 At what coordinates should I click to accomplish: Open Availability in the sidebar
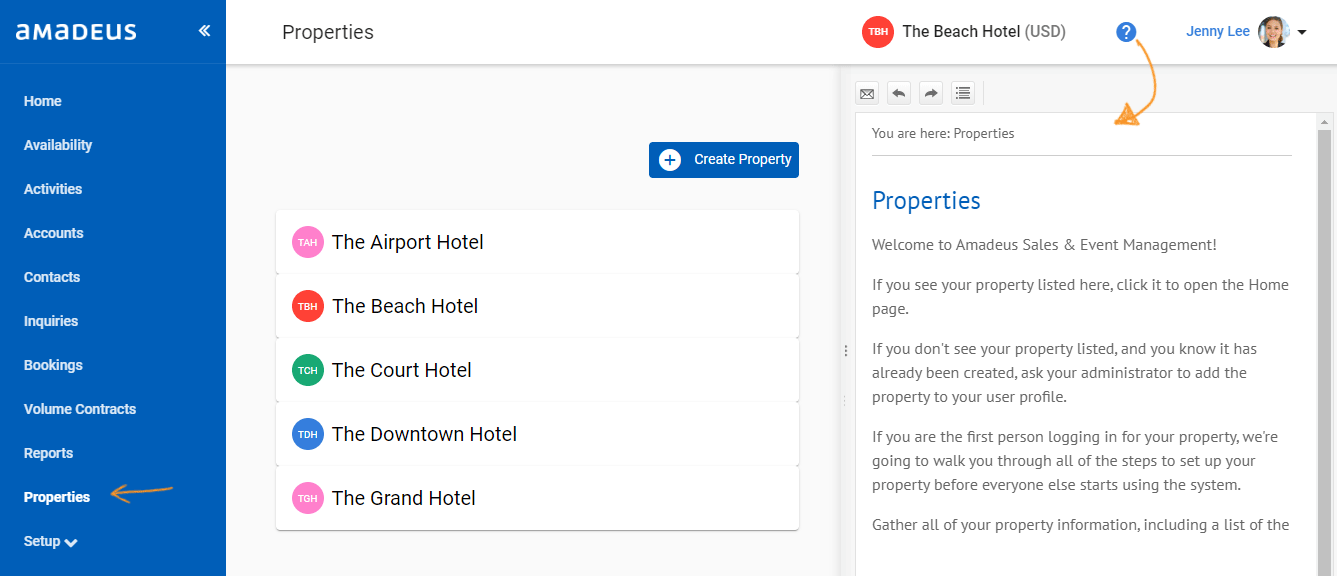point(58,145)
